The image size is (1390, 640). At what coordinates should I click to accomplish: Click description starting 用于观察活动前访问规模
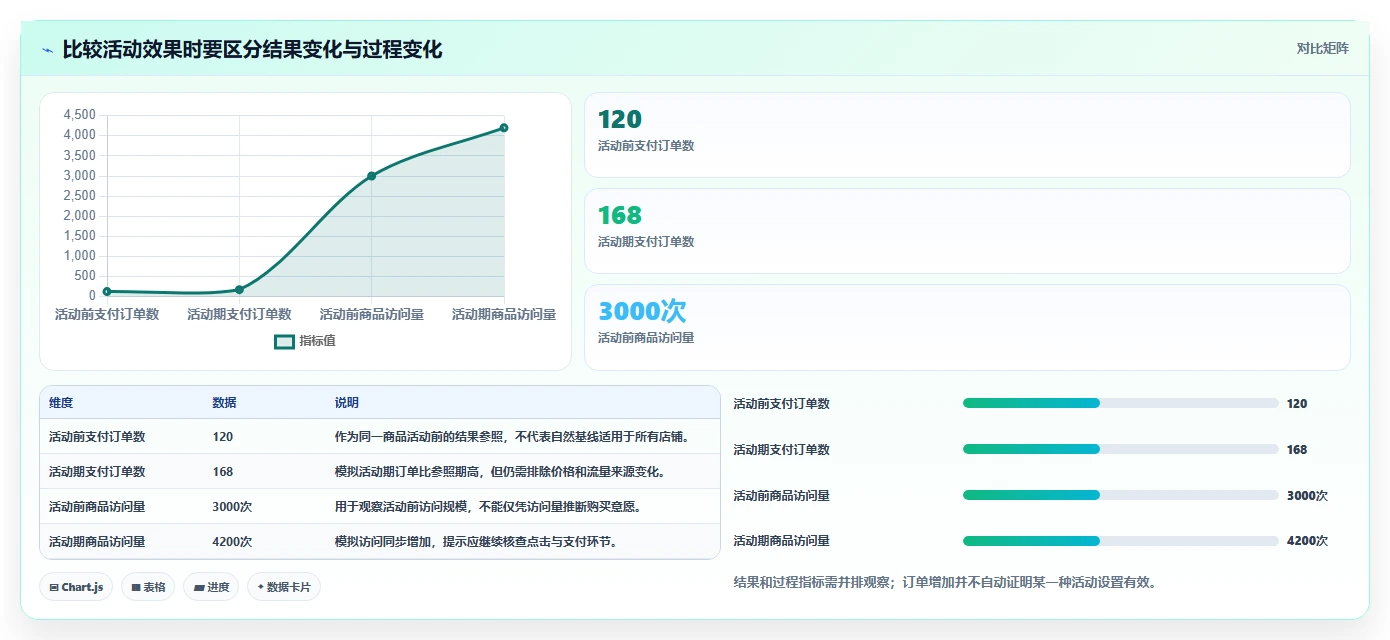click(x=488, y=507)
